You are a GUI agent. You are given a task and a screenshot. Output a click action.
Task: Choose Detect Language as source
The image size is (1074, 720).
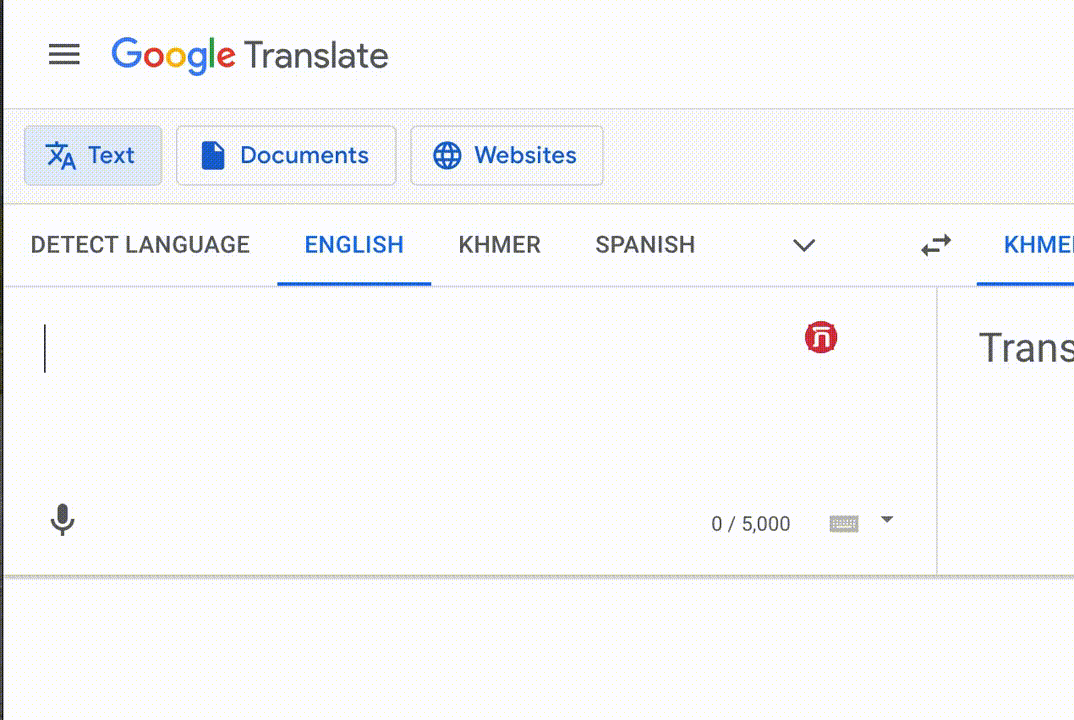140,245
